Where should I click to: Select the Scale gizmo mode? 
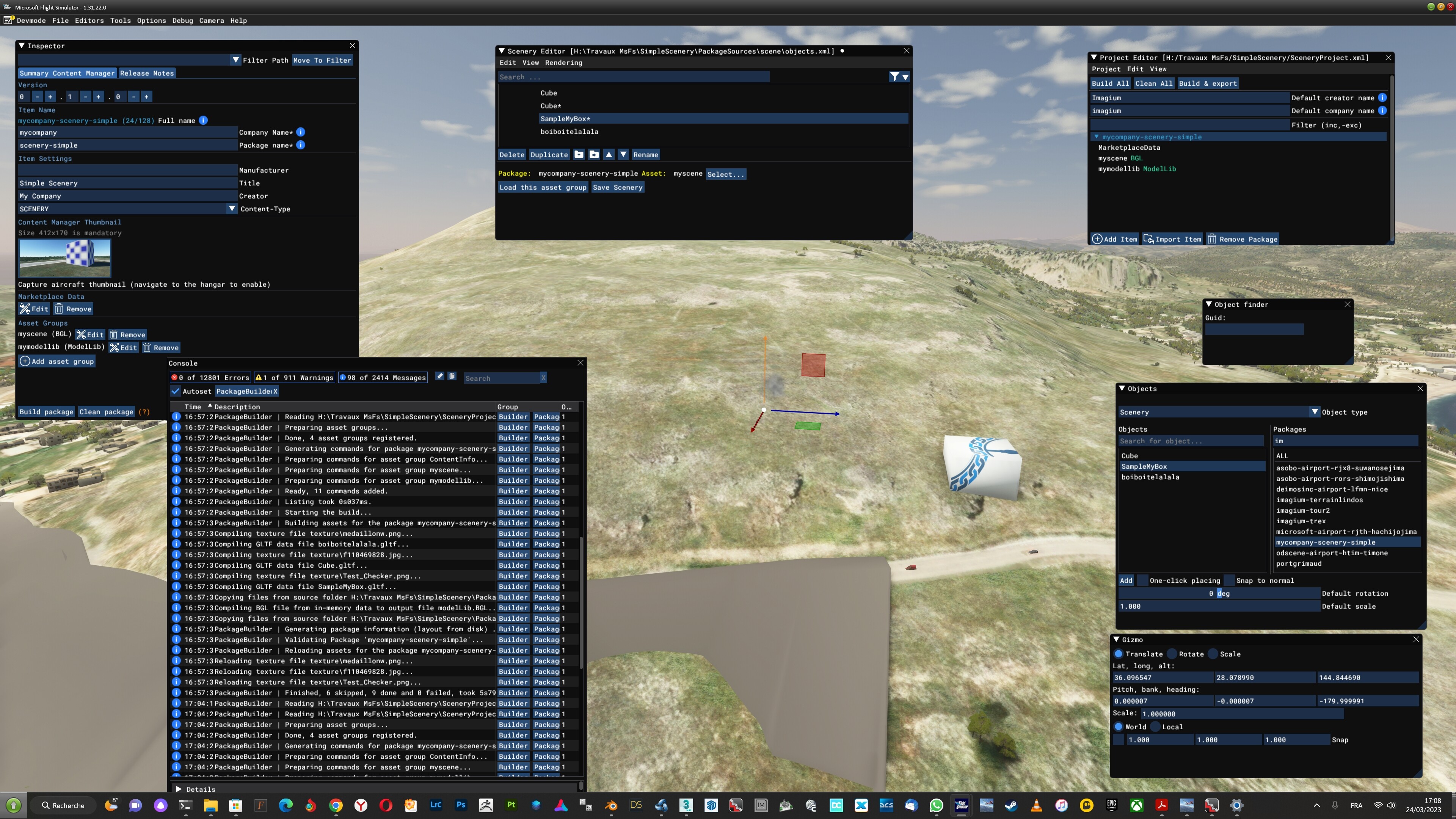click(1213, 654)
